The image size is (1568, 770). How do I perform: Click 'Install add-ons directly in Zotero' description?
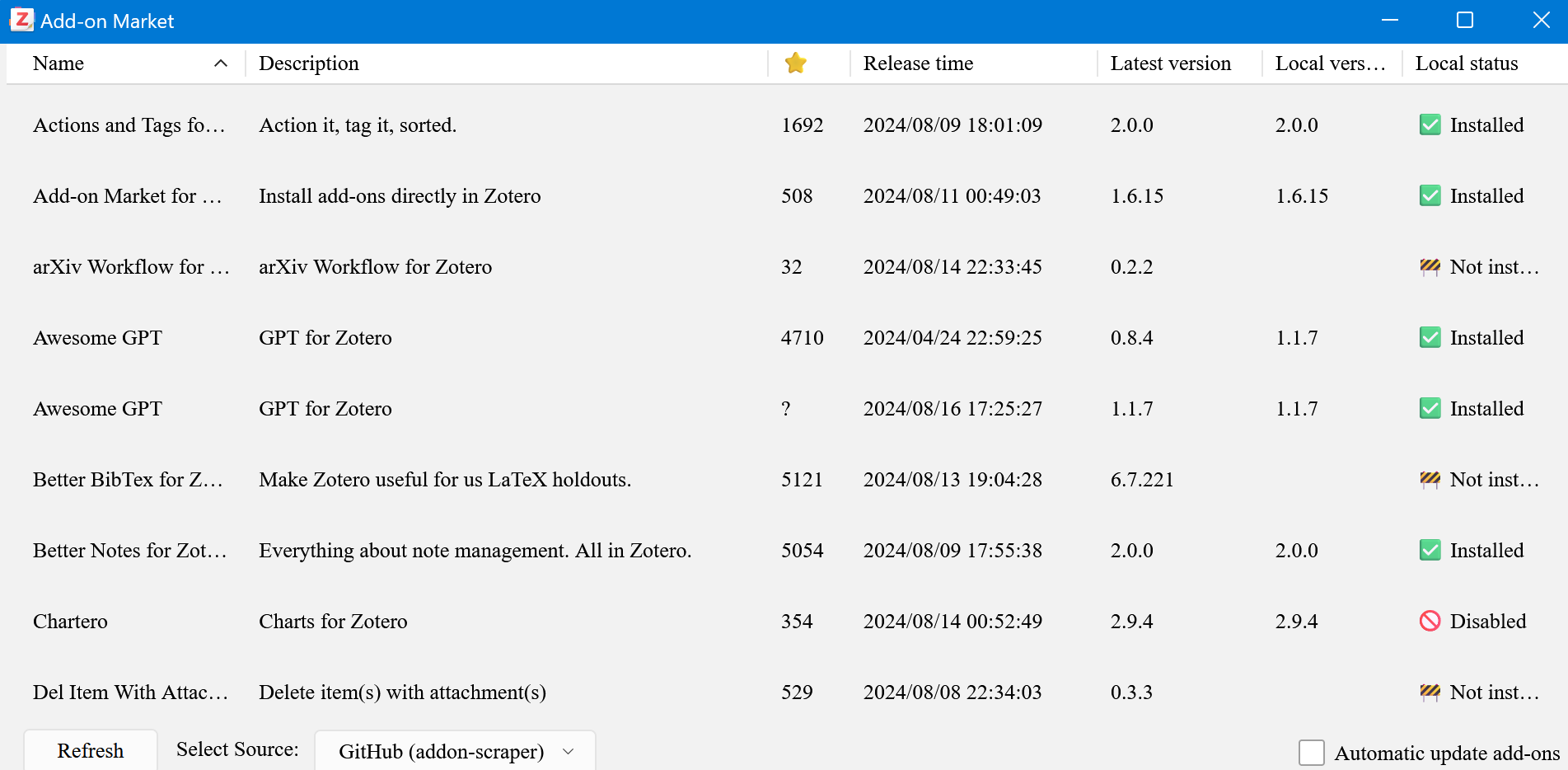(400, 195)
